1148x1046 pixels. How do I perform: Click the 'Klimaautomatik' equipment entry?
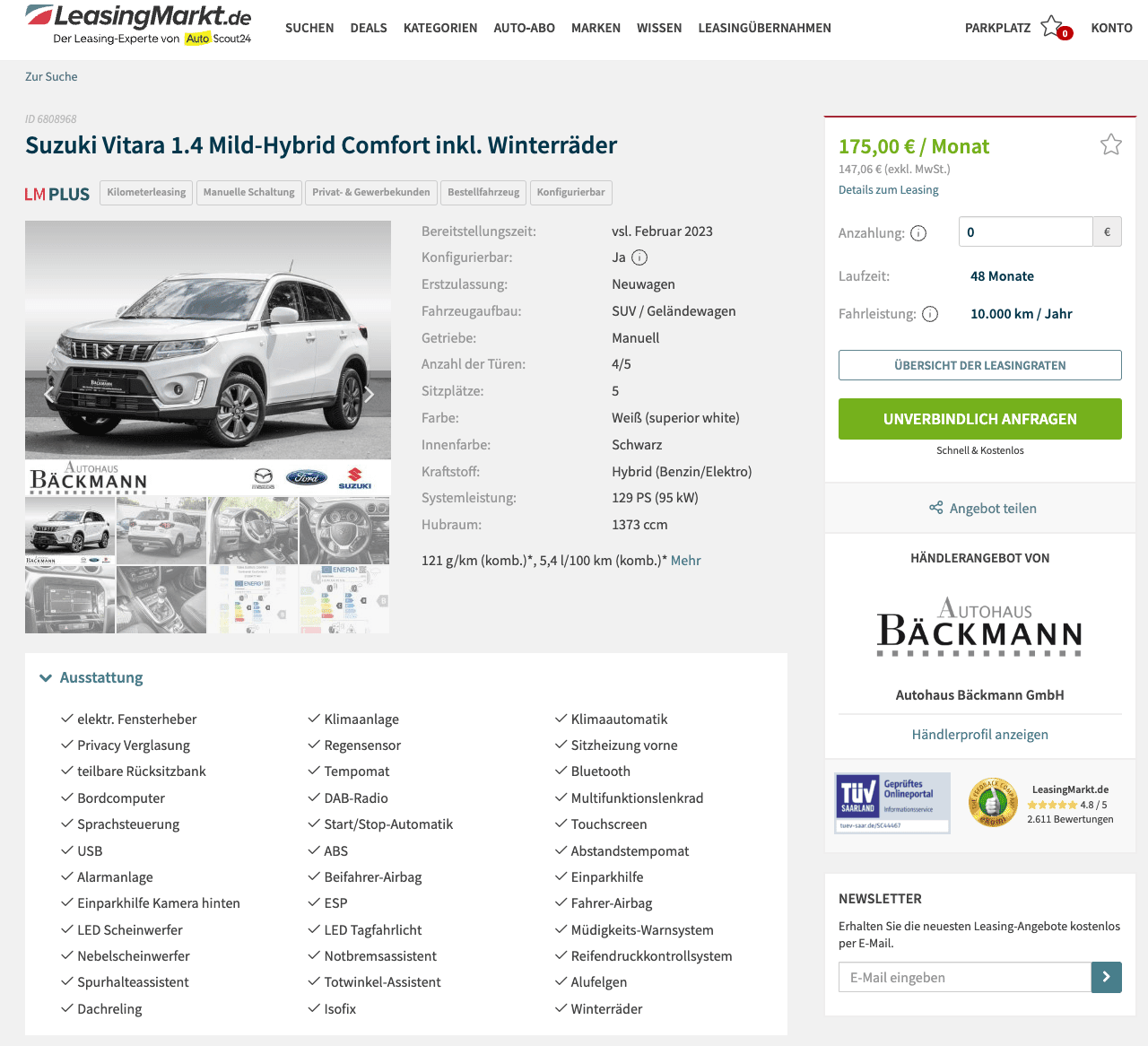tap(619, 719)
